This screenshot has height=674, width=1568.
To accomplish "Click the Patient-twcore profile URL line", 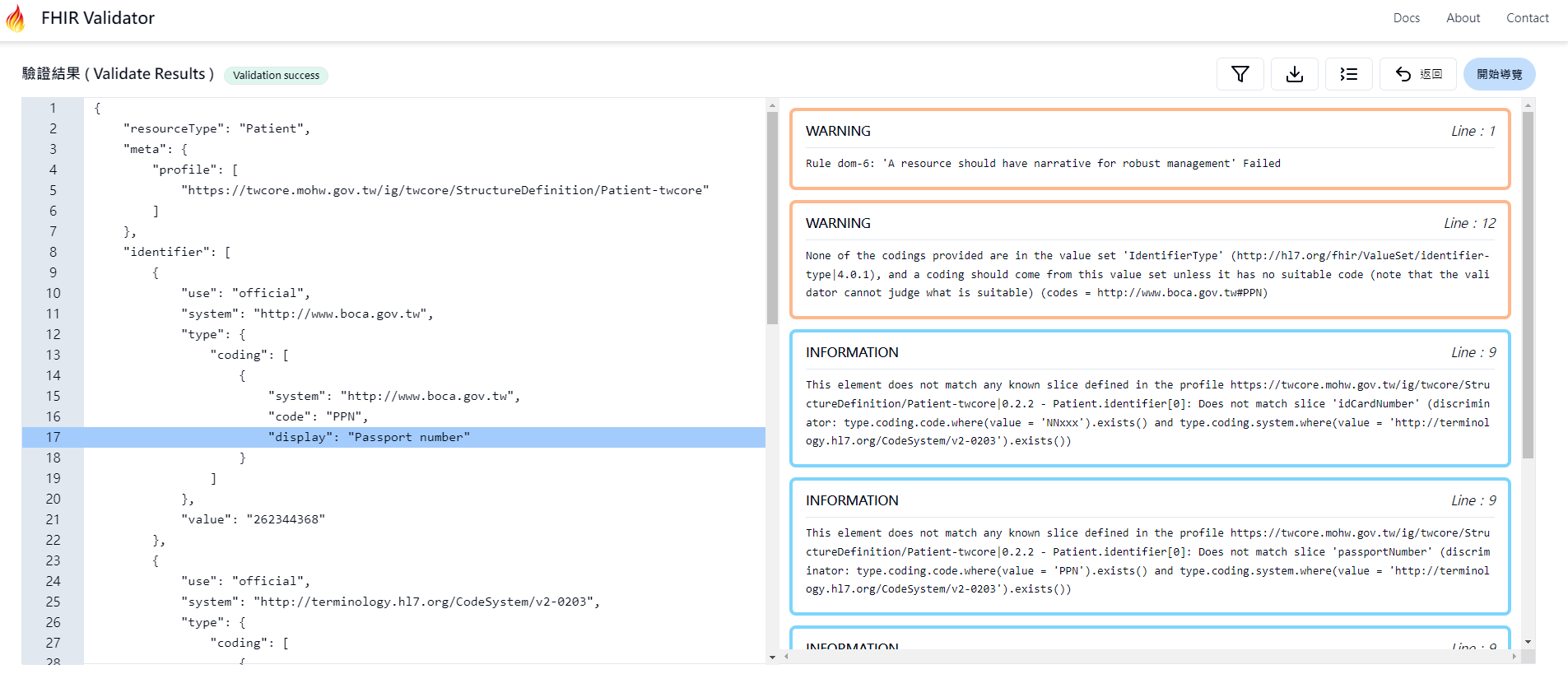I will coord(445,190).
